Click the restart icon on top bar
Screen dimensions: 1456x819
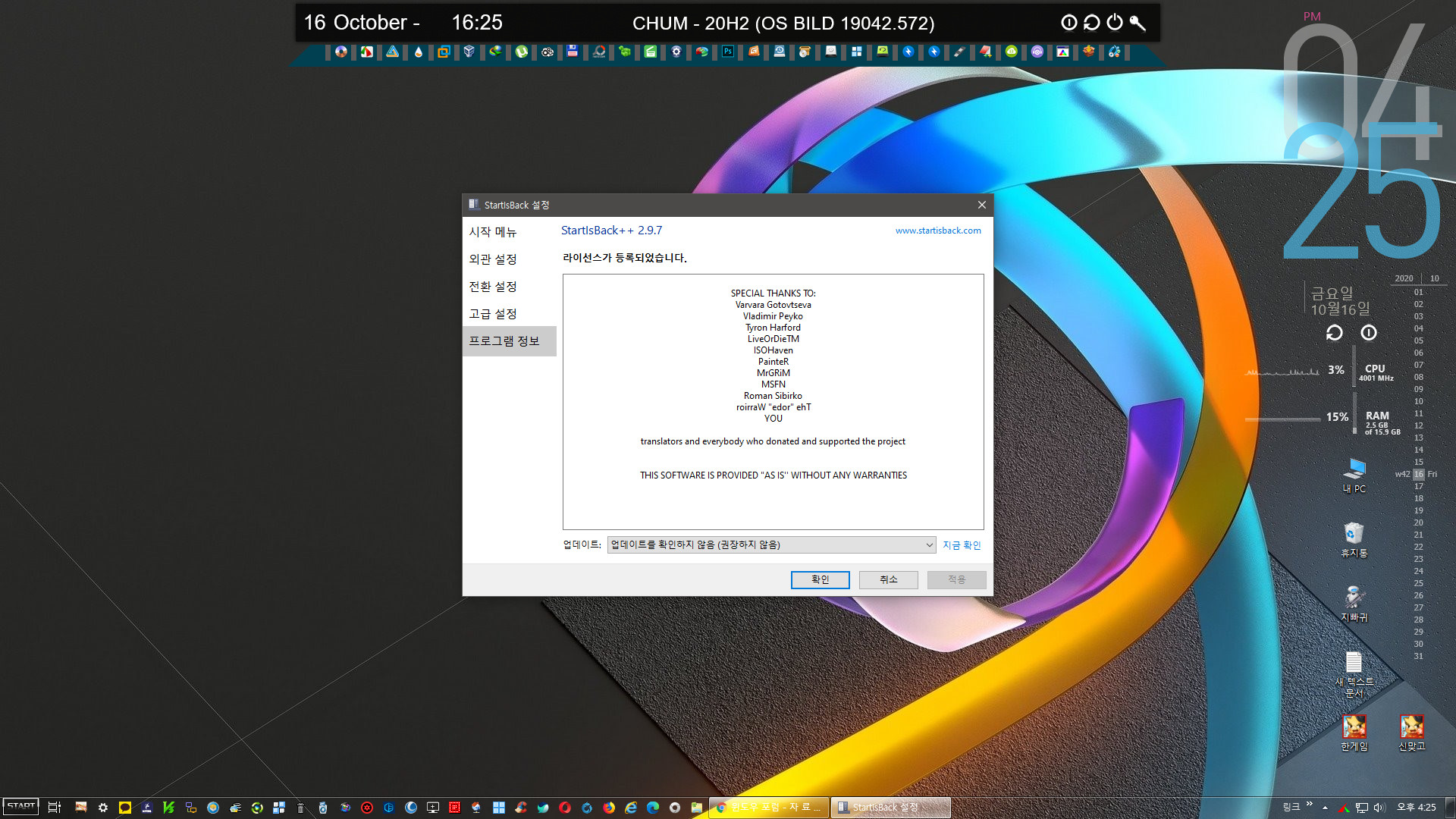tap(1091, 23)
